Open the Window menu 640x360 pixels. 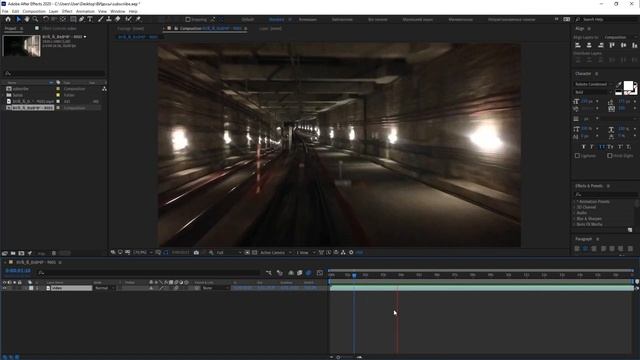click(x=118, y=11)
